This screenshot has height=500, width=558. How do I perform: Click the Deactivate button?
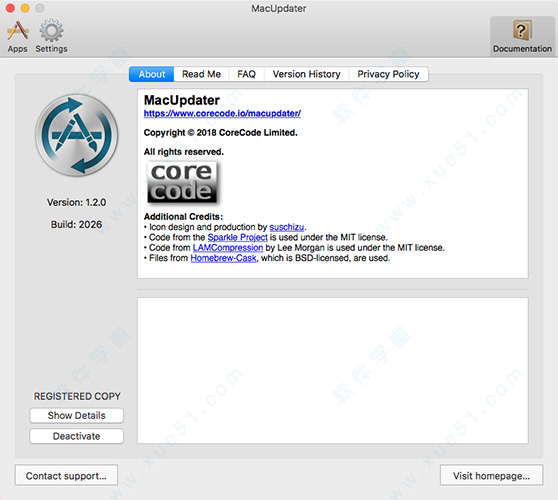tap(77, 436)
